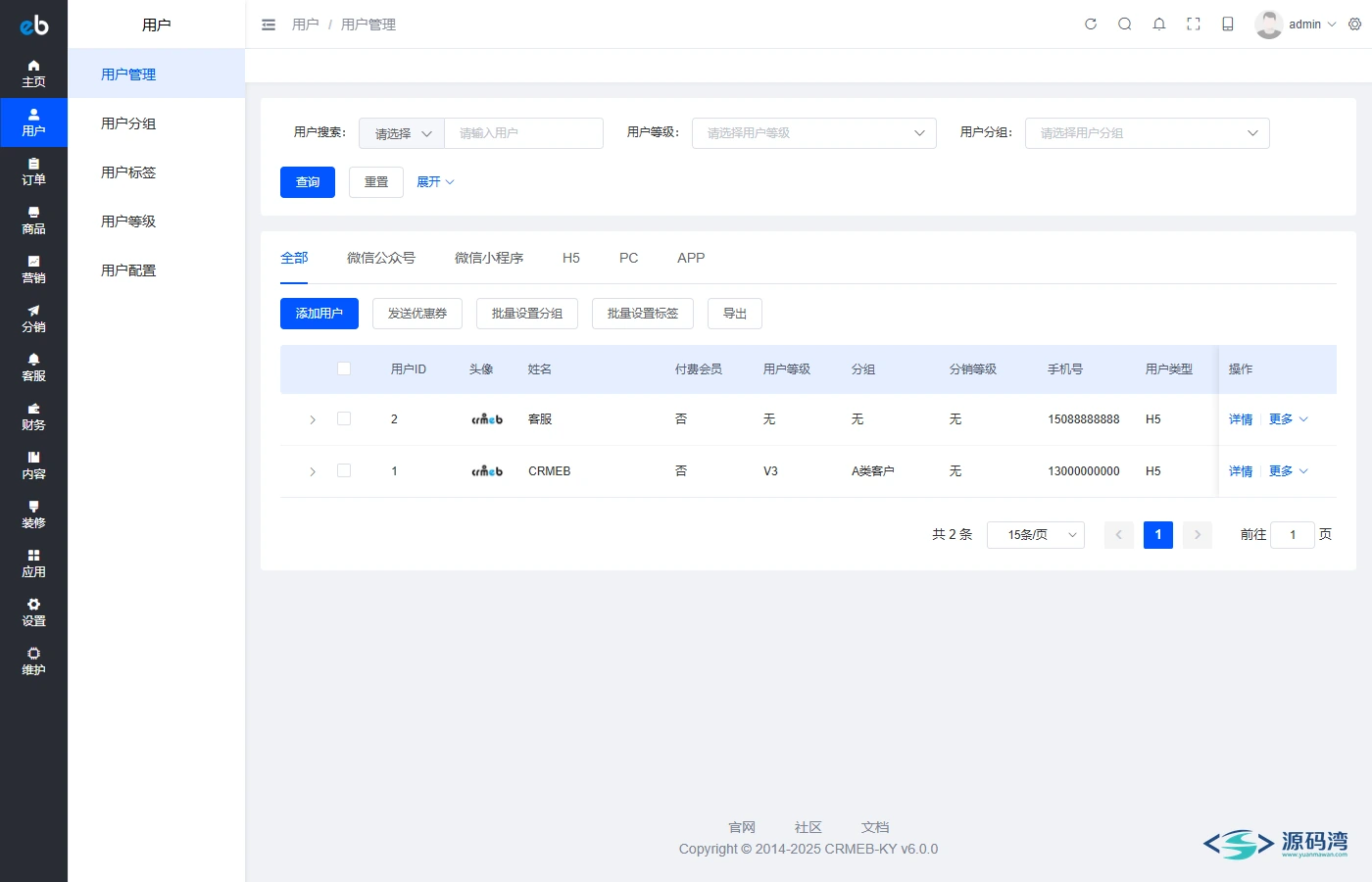Open notifications bell icon
The width and height of the screenshot is (1372, 882).
pyautogui.click(x=1159, y=24)
